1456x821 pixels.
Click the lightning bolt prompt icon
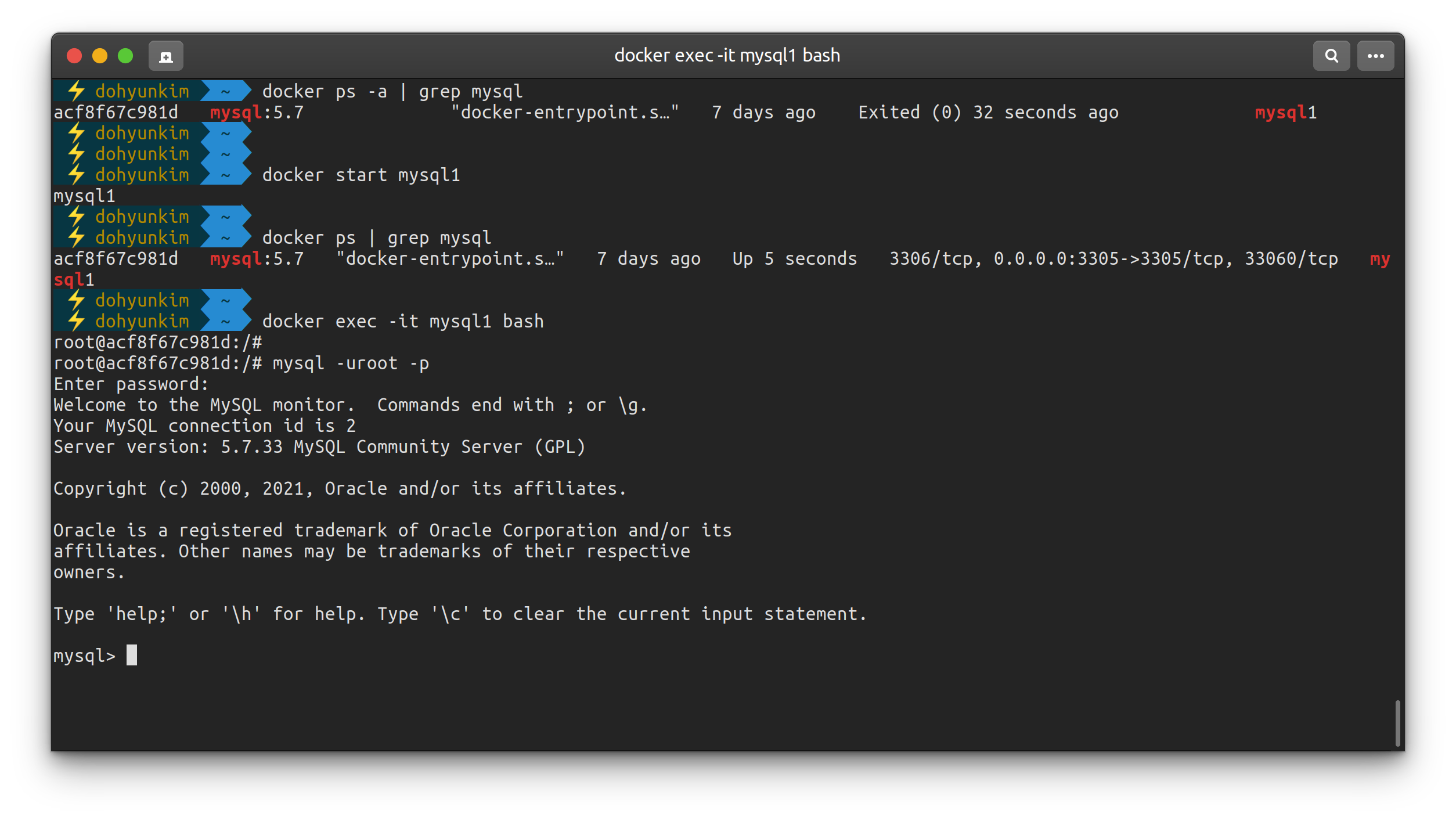[75, 91]
